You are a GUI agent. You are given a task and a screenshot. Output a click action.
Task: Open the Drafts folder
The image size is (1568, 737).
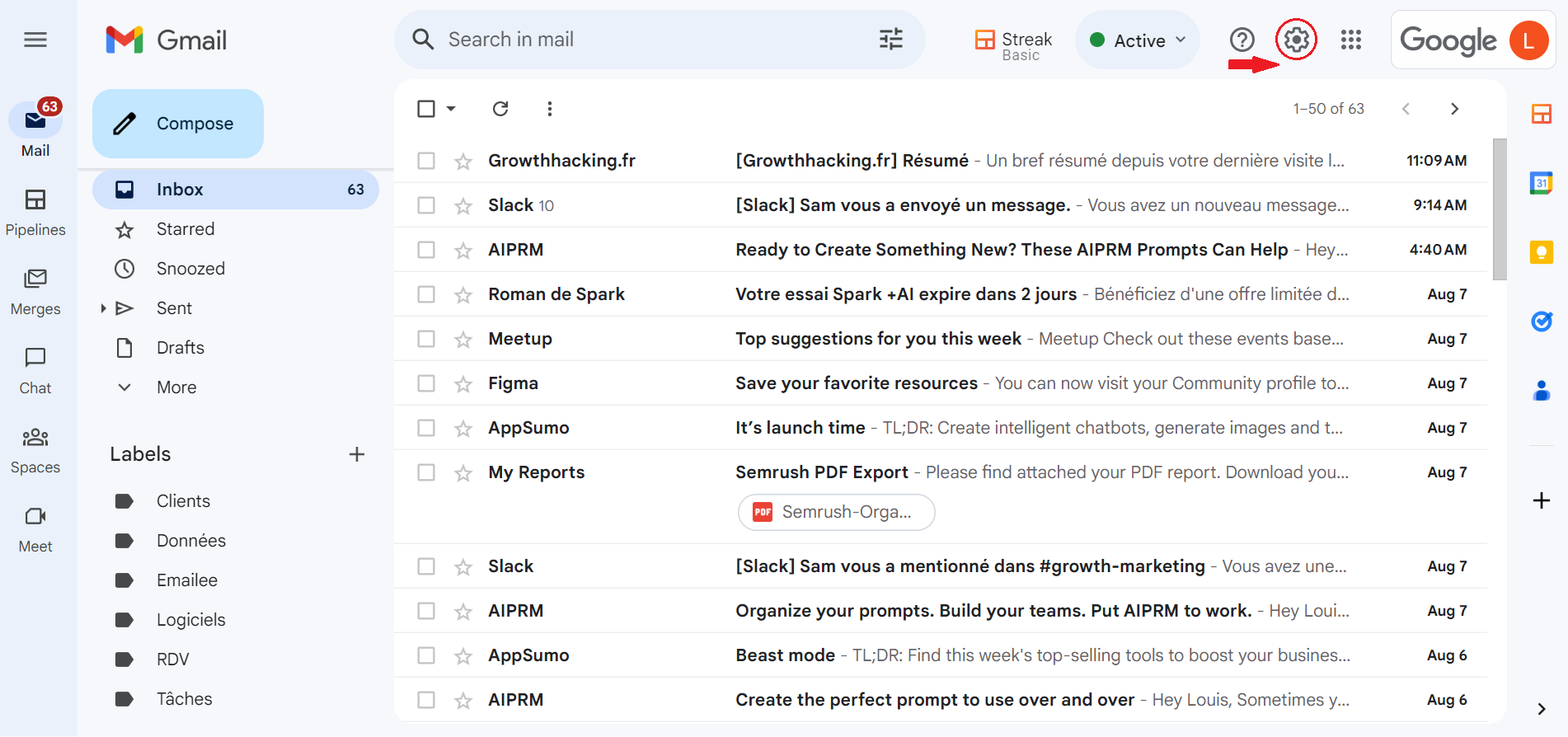pos(236,348)
